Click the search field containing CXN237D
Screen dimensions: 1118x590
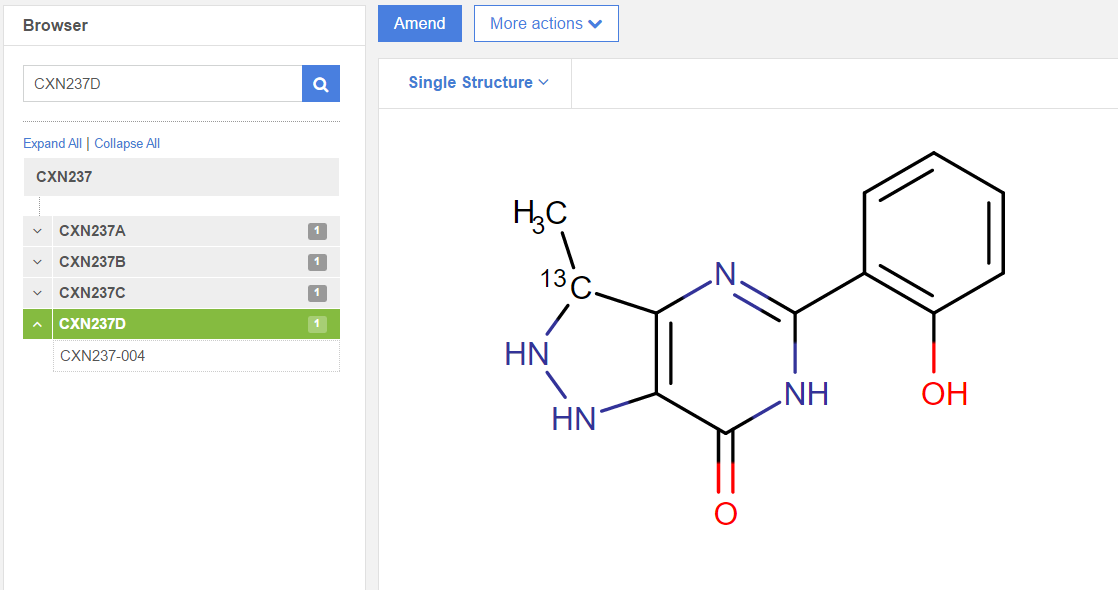point(162,84)
